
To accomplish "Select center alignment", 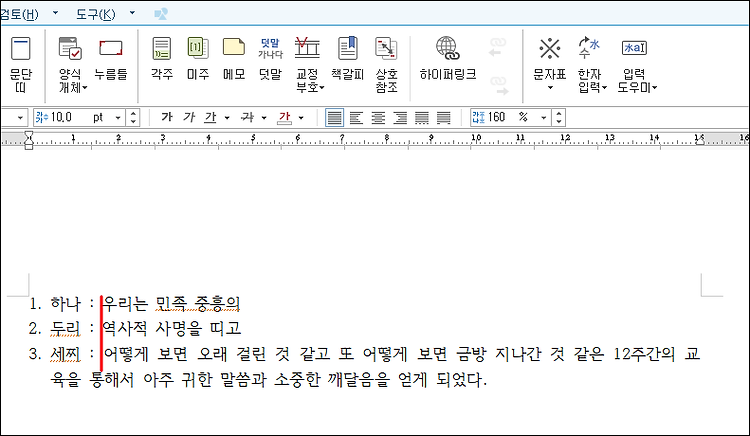I will [x=378, y=118].
